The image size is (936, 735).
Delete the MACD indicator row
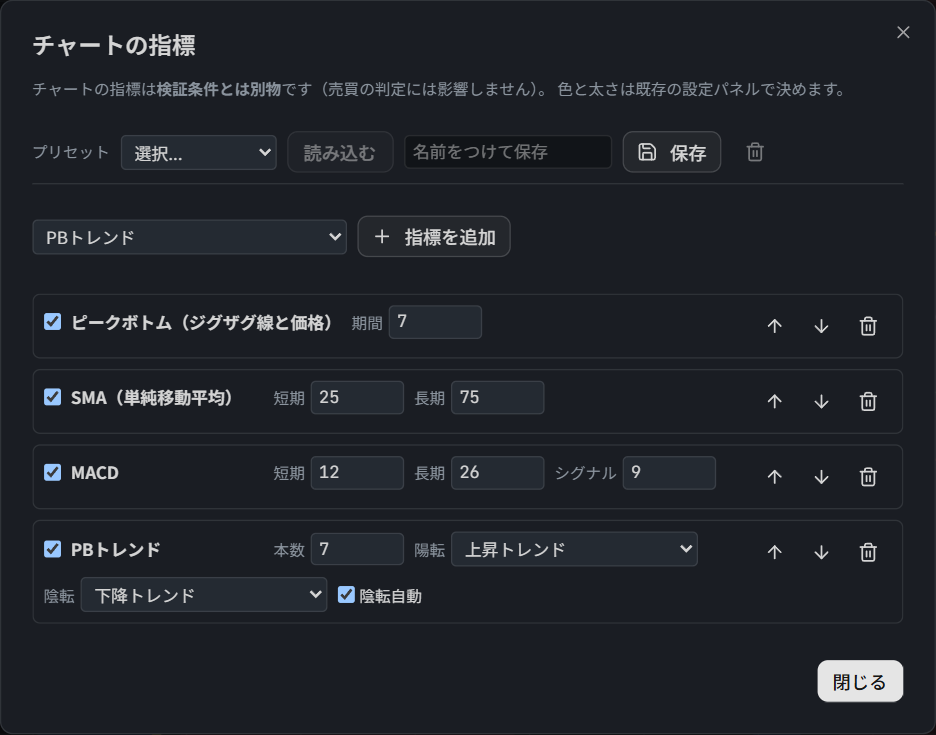pos(868,476)
